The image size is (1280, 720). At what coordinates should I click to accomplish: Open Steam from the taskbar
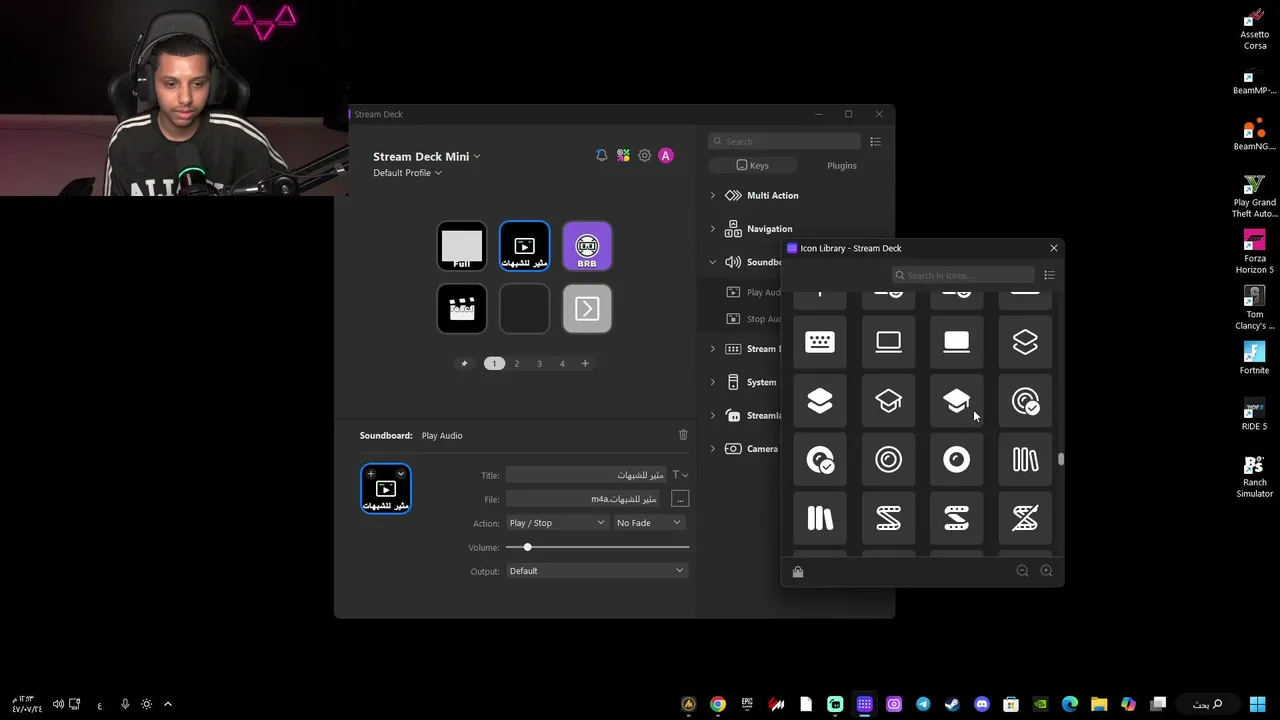pyautogui.click(x=952, y=704)
